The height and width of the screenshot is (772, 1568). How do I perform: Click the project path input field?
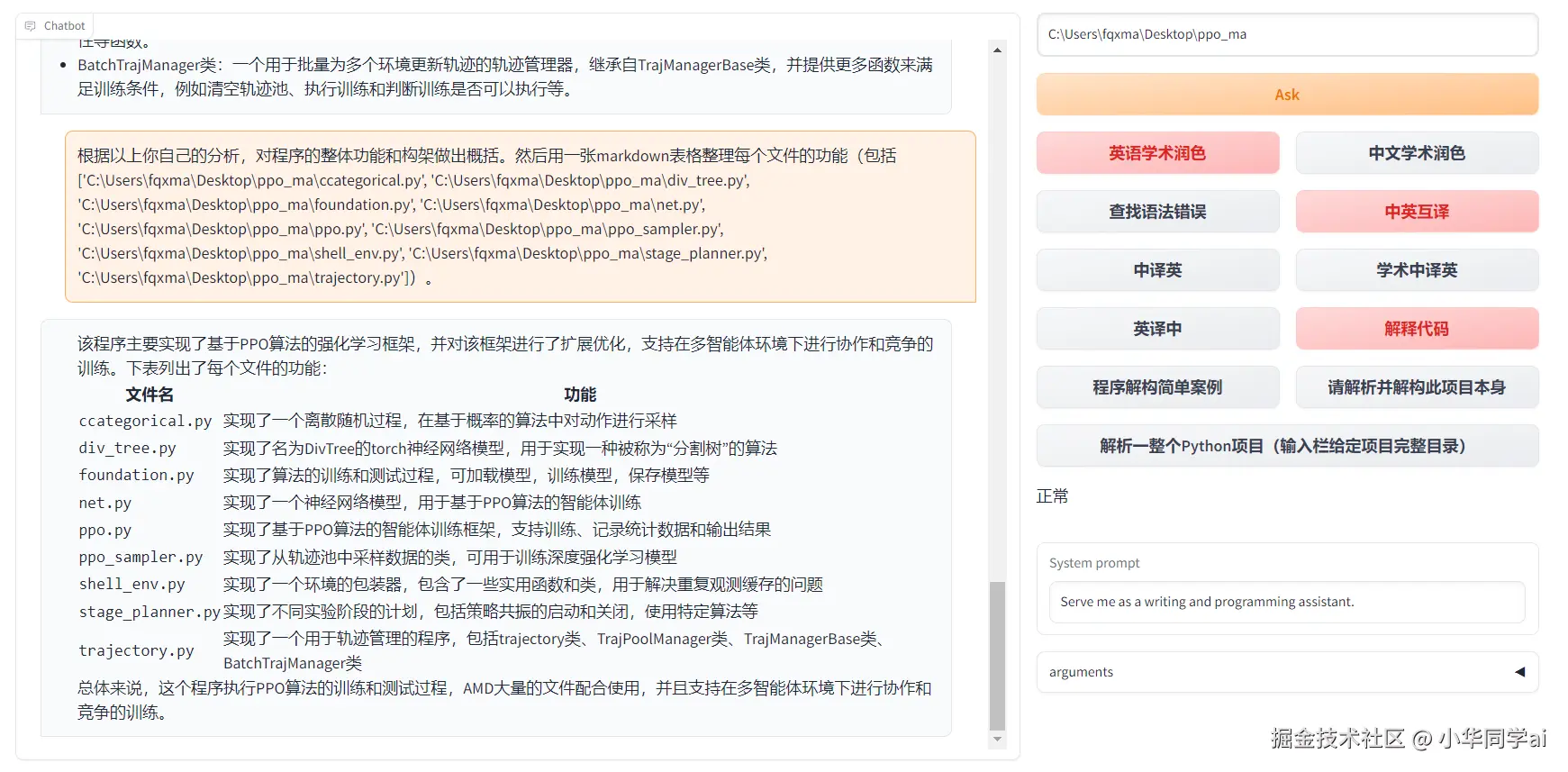click(x=1287, y=35)
